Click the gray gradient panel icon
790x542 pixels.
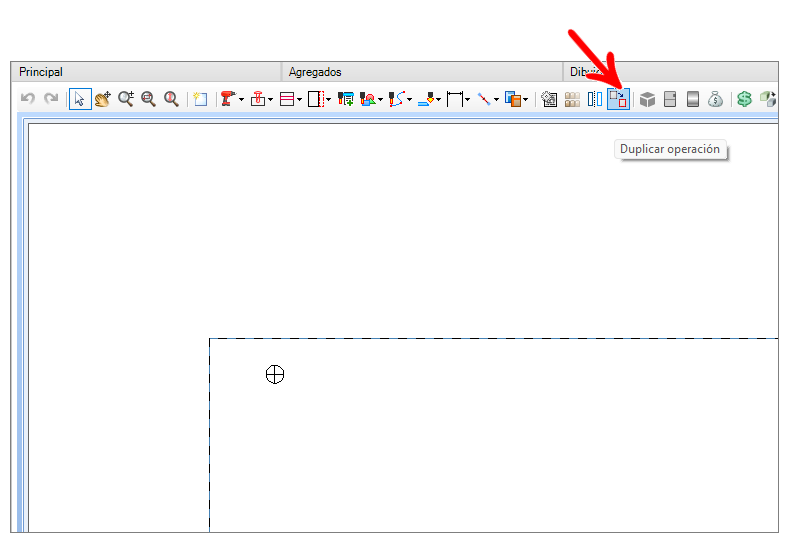click(693, 99)
